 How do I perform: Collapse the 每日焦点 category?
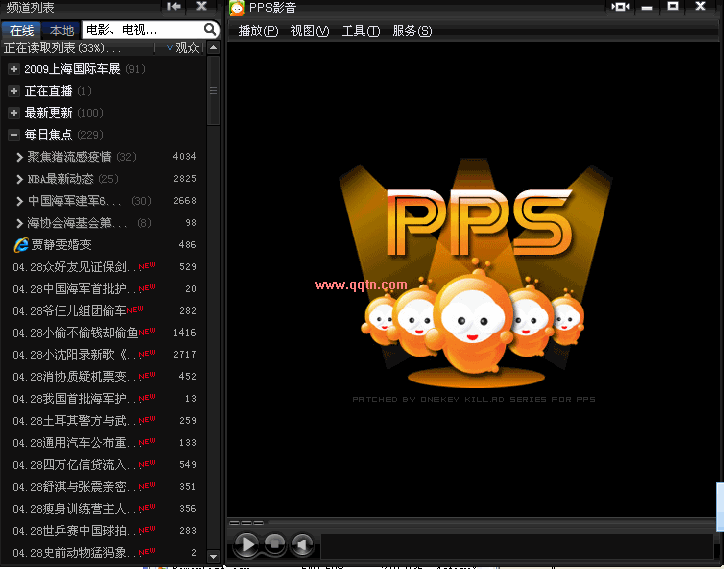pos(14,135)
